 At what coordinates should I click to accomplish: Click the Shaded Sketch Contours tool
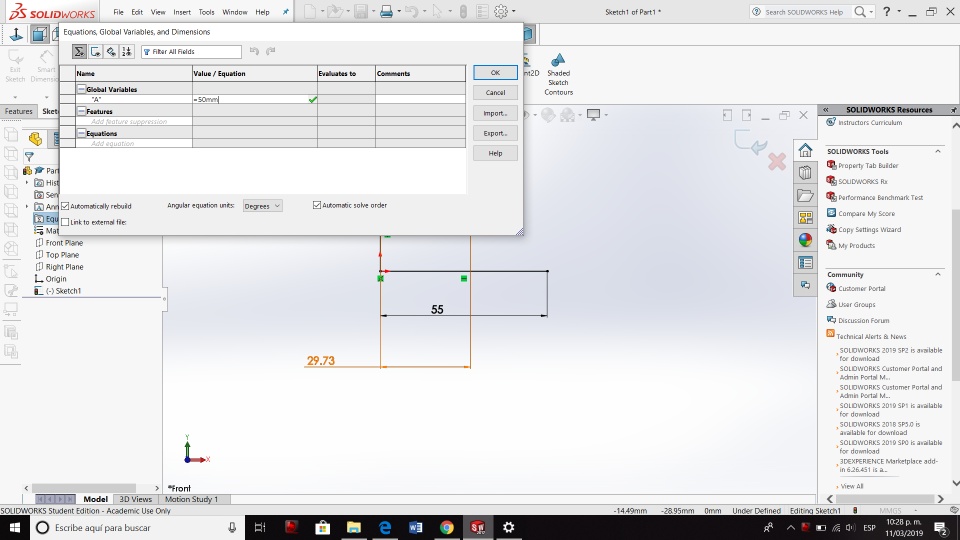(558, 75)
